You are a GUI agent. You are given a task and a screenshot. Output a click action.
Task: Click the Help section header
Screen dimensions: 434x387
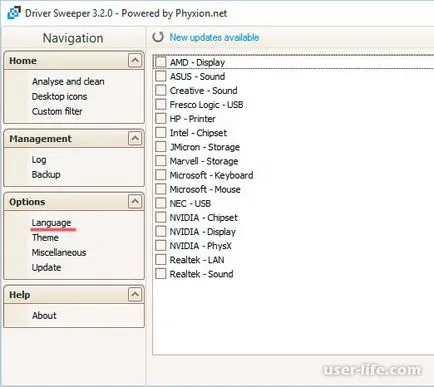click(74, 295)
